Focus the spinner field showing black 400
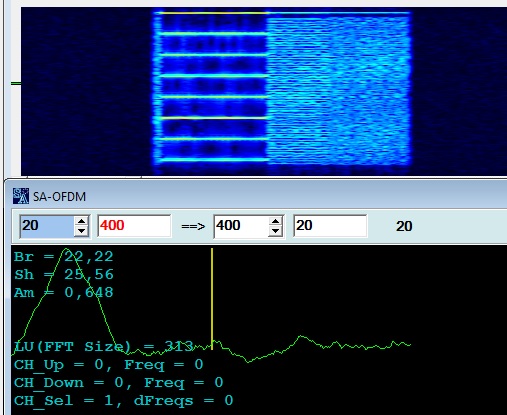The width and height of the screenshot is (507, 415). click(x=241, y=226)
